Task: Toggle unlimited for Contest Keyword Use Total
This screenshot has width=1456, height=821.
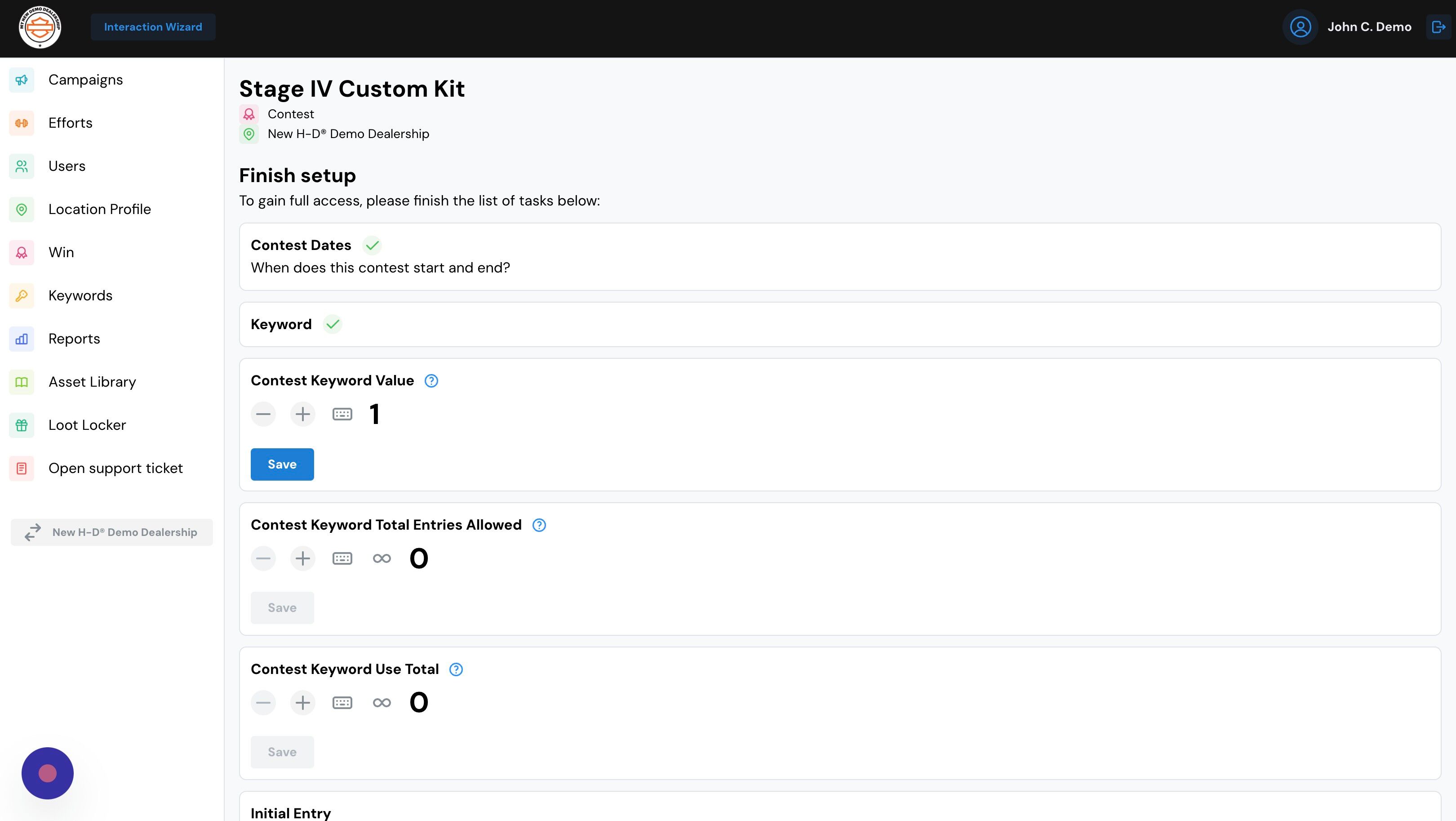Action: [x=382, y=703]
